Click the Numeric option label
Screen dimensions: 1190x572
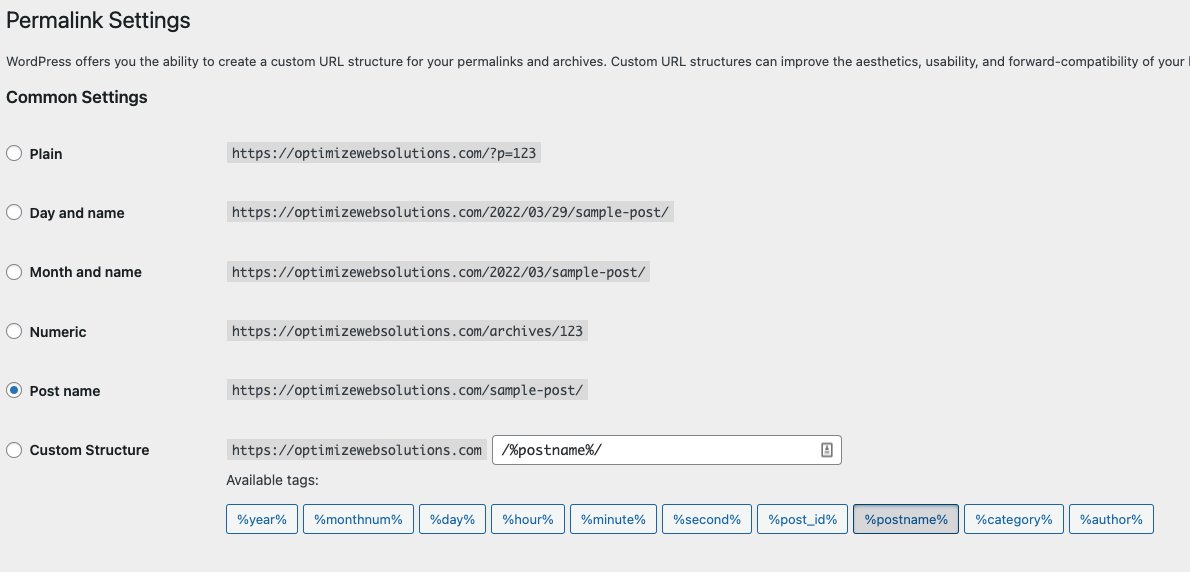click(58, 332)
